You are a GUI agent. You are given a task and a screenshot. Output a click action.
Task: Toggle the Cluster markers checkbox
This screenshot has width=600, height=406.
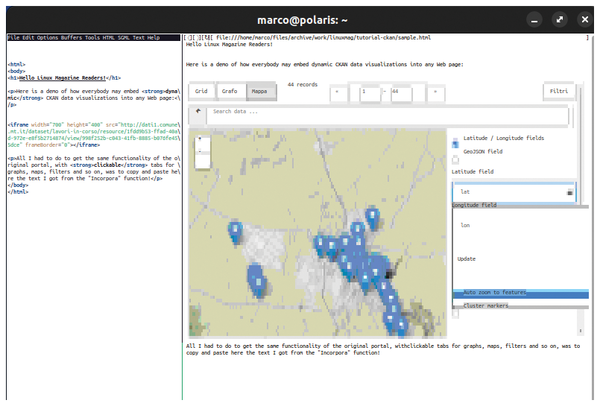click(x=456, y=313)
